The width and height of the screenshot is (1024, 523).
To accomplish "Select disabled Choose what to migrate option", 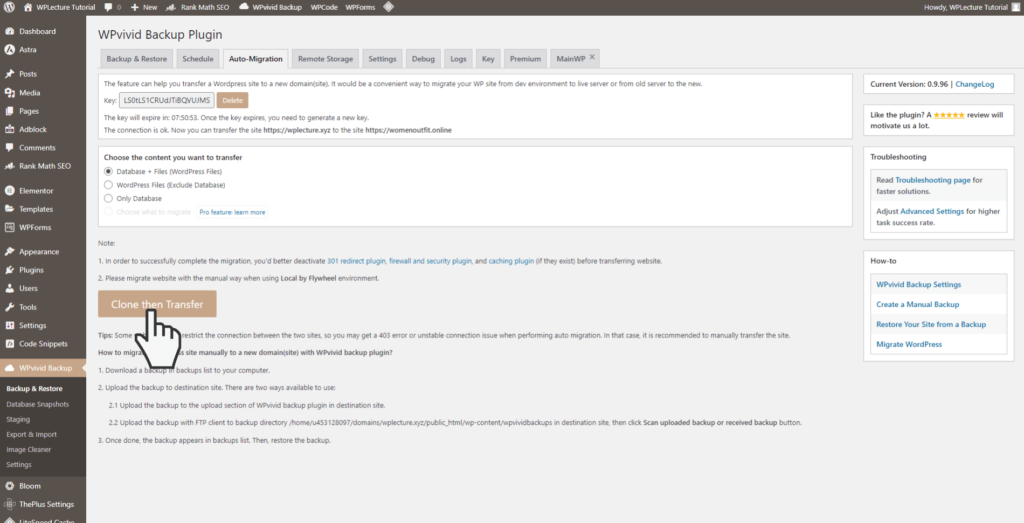I will pyautogui.click(x=108, y=212).
